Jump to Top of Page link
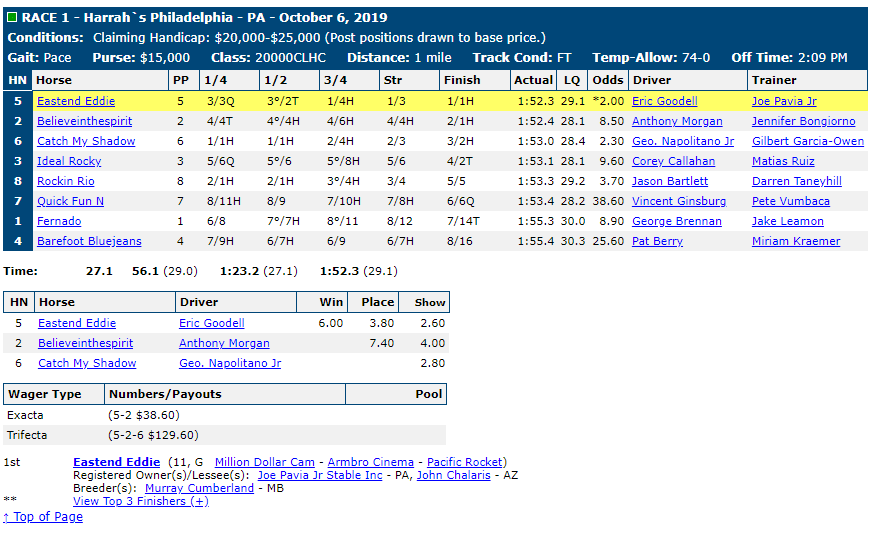Image resolution: width=885 pixels, height=535 pixels. point(43,516)
